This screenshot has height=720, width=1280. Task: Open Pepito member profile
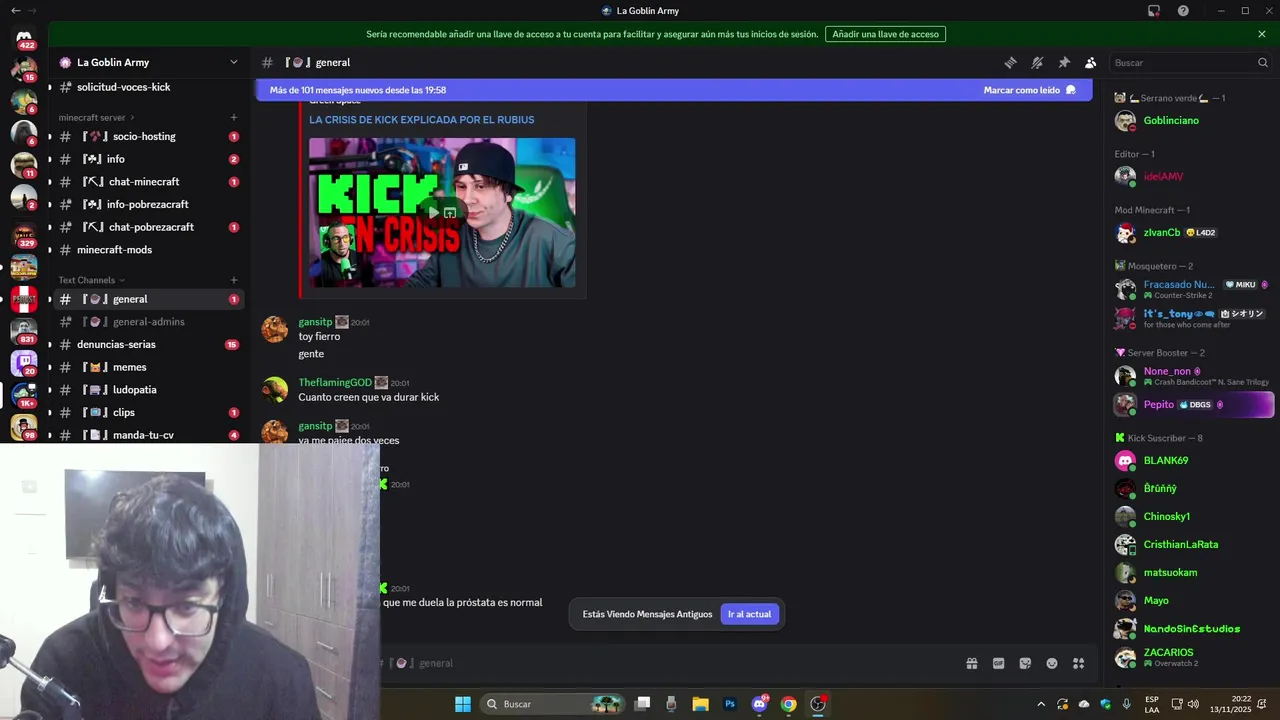pos(1192,405)
